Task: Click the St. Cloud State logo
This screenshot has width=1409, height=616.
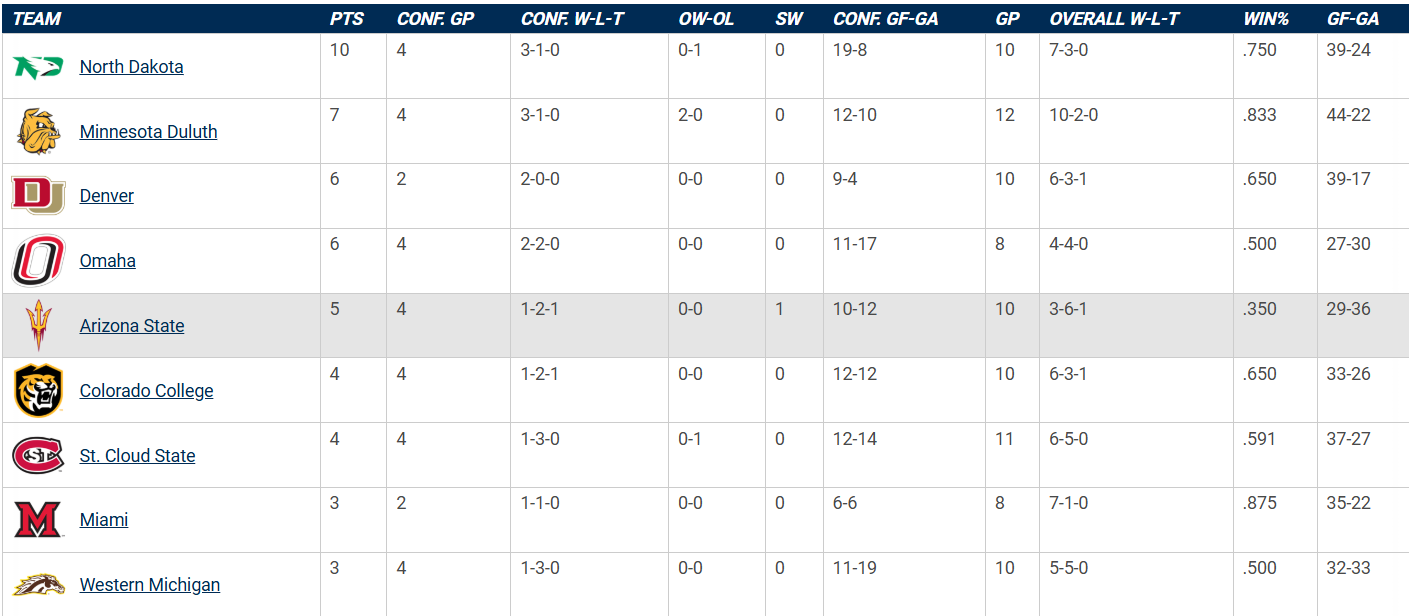Action: click(38, 456)
